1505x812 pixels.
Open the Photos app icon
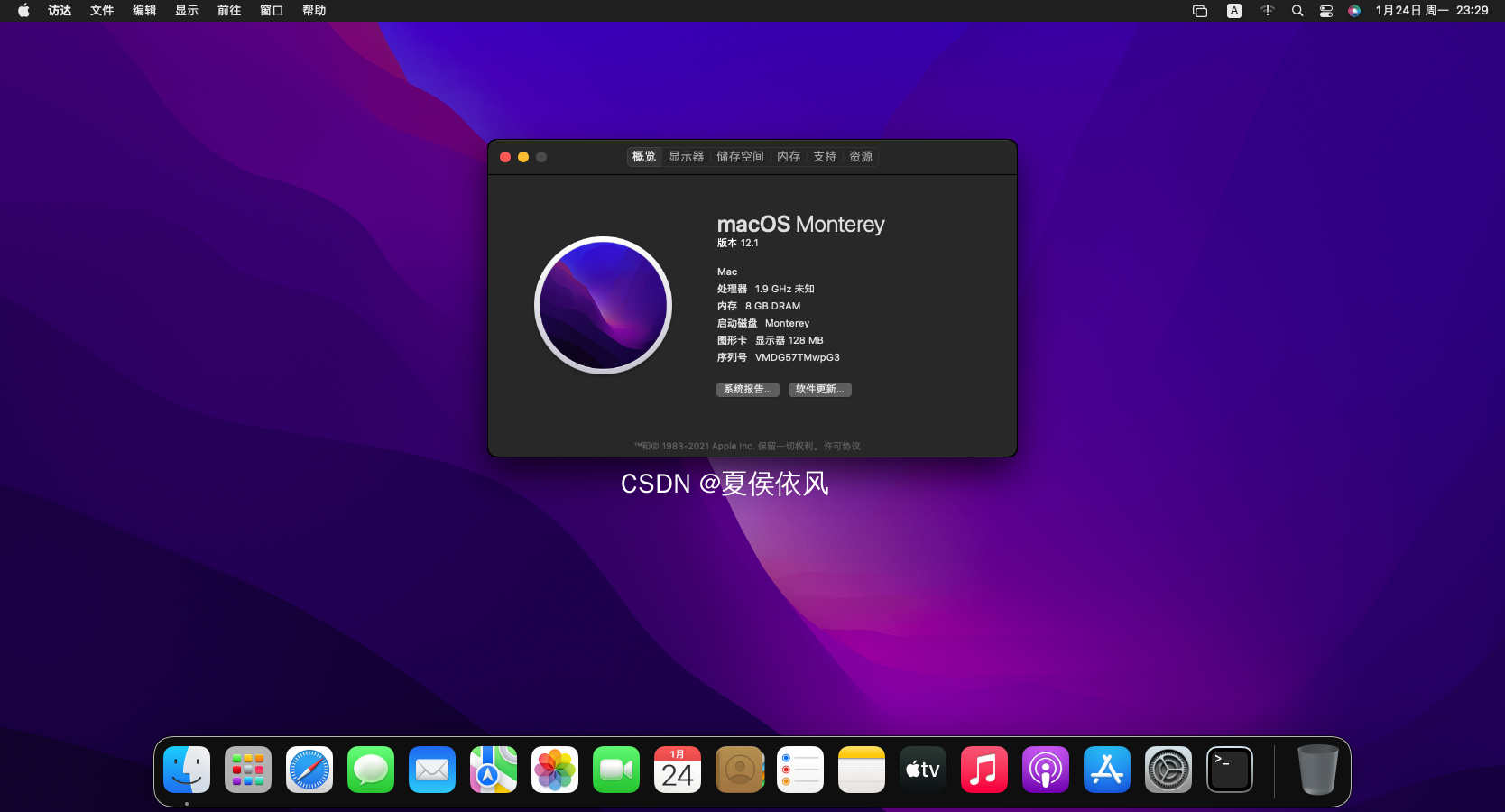(555, 770)
